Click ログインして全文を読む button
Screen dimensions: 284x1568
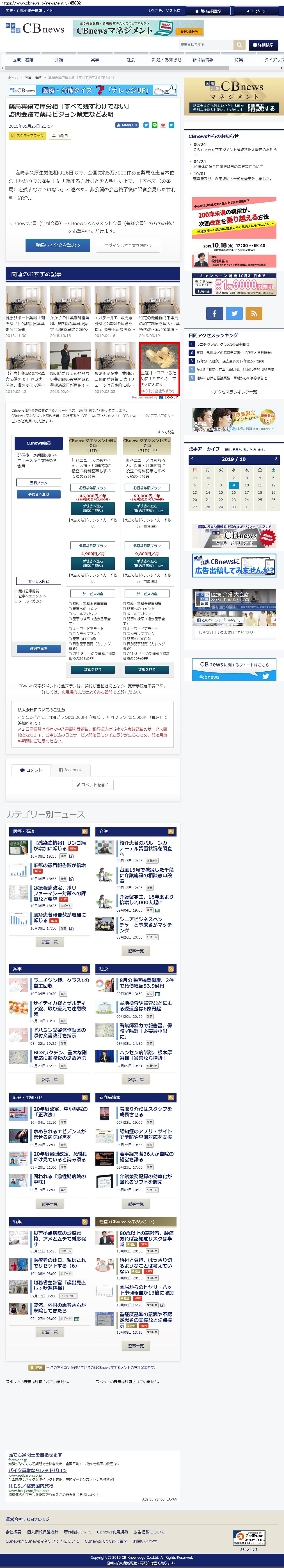[128, 245]
